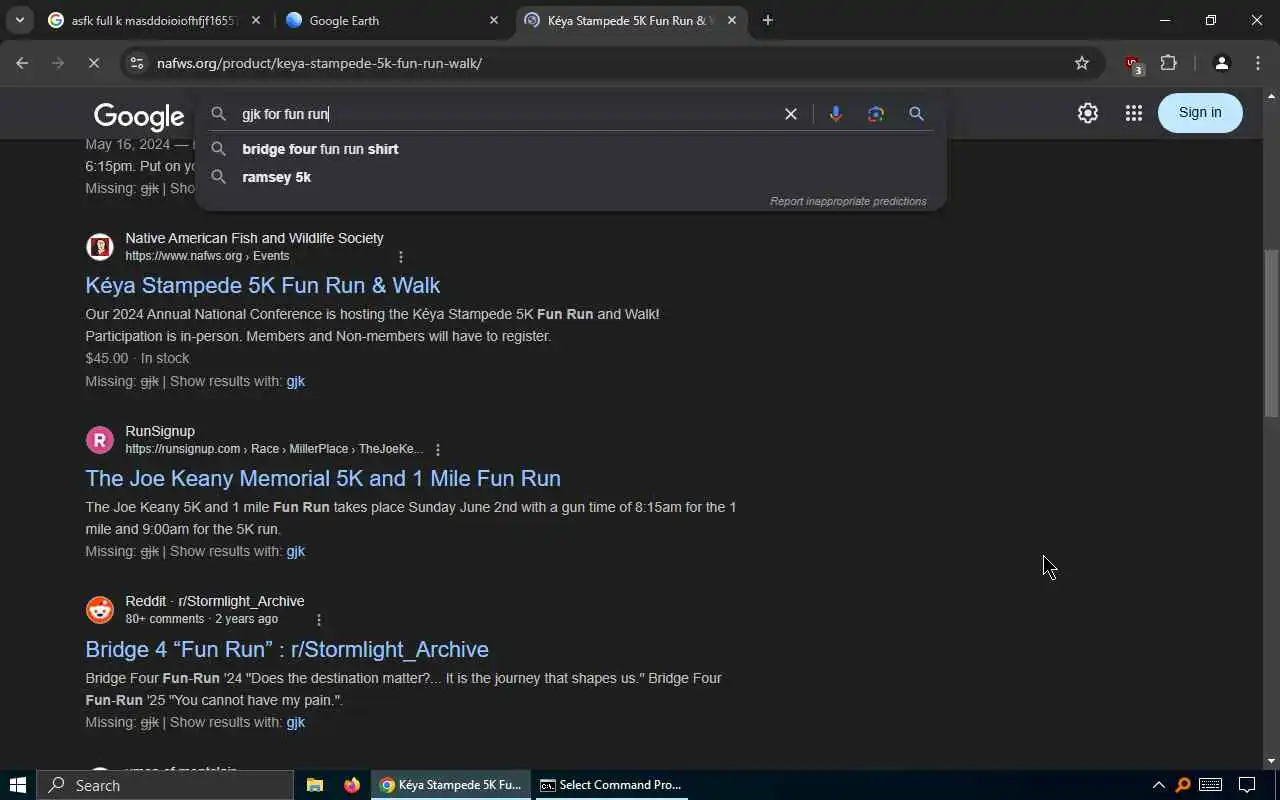Image resolution: width=1280 pixels, height=800 pixels.
Task: Open Kéya Stampede 5K Fun Run & Walk result
Action: [x=263, y=285]
